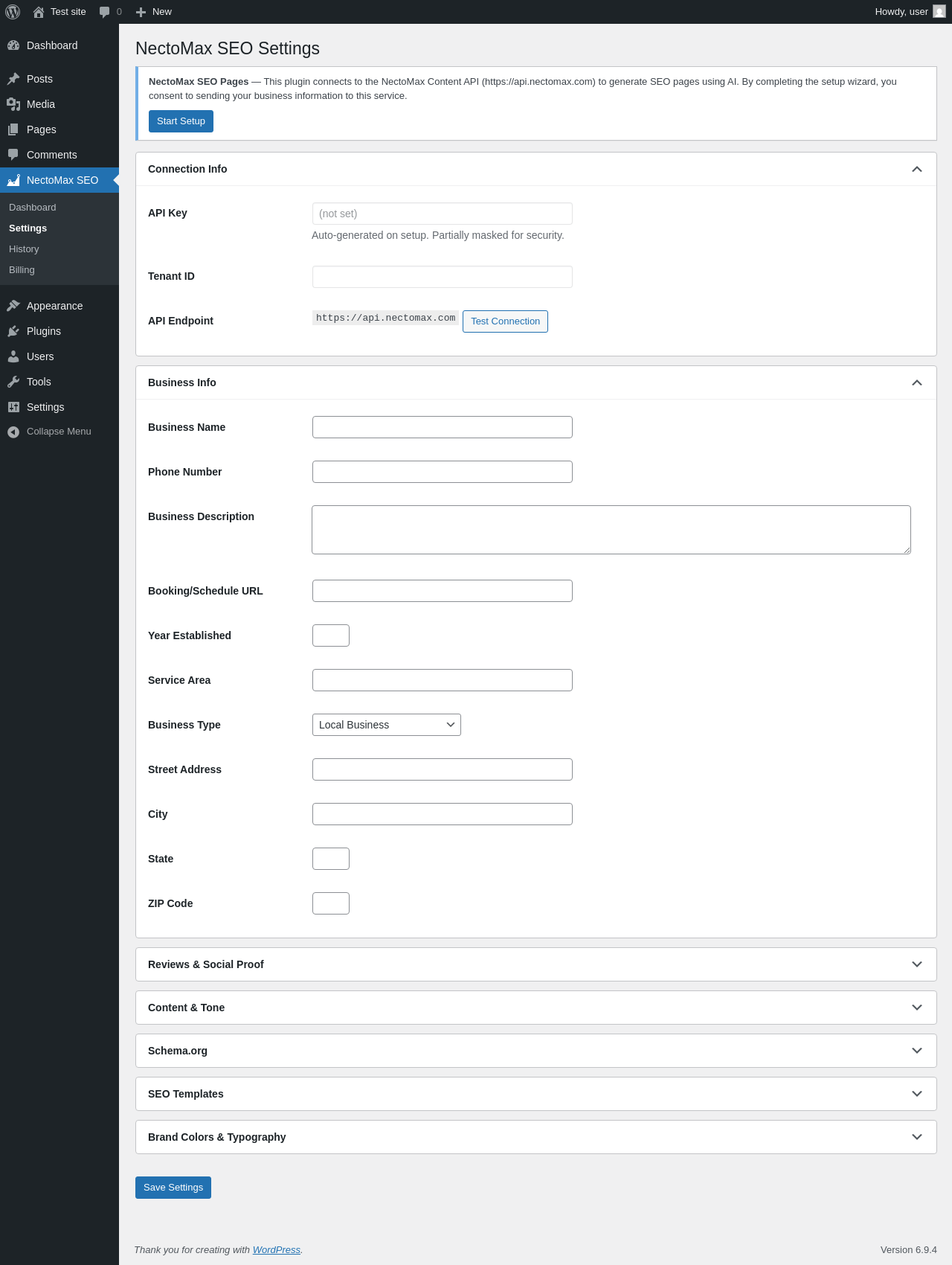
Task: Go to the Billing submenu item
Action: click(x=22, y=270)
